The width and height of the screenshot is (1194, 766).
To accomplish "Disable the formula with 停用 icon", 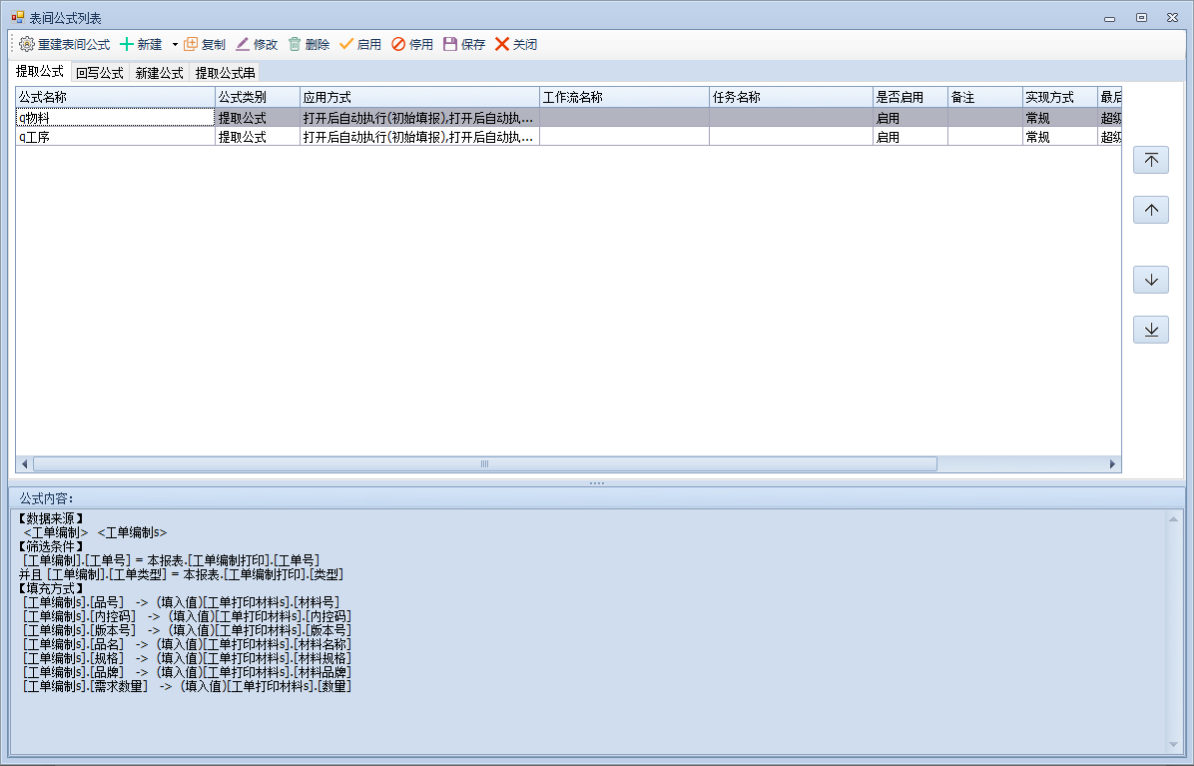I will (x=398, y=45).
